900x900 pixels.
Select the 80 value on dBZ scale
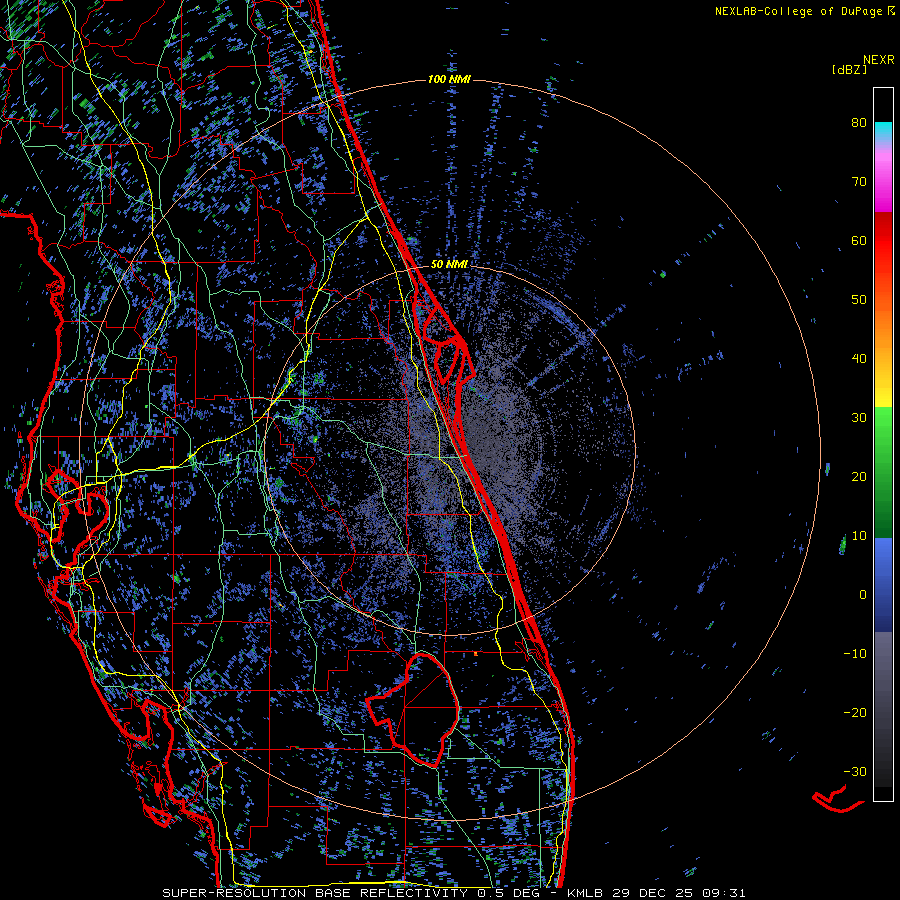[x=859, y=122]
